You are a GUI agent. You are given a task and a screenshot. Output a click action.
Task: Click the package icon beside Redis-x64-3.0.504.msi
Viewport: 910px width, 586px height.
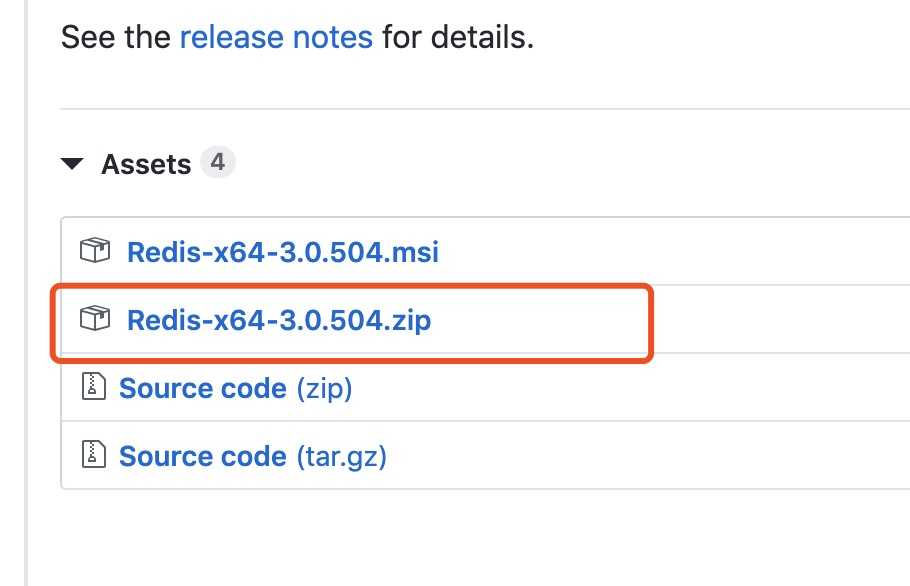[95, 251]
